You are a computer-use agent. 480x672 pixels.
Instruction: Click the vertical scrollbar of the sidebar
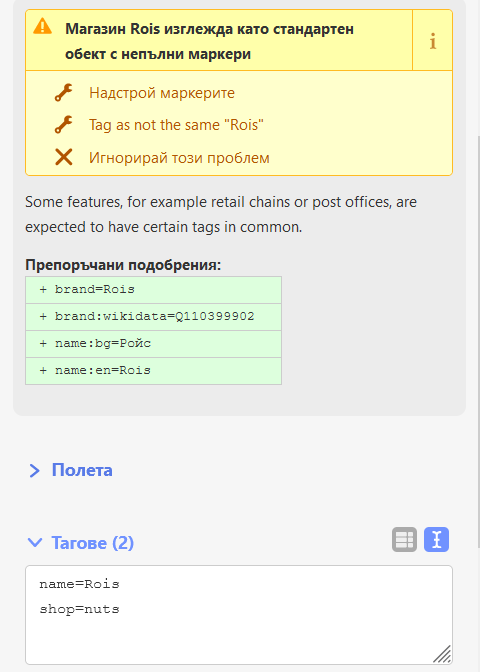477,343
